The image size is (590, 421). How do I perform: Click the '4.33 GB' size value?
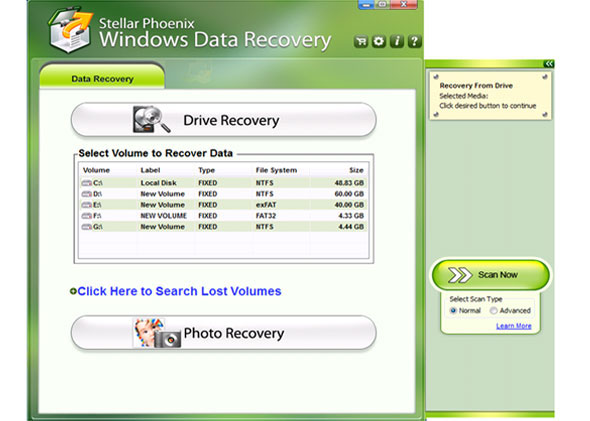click(351, 216)
